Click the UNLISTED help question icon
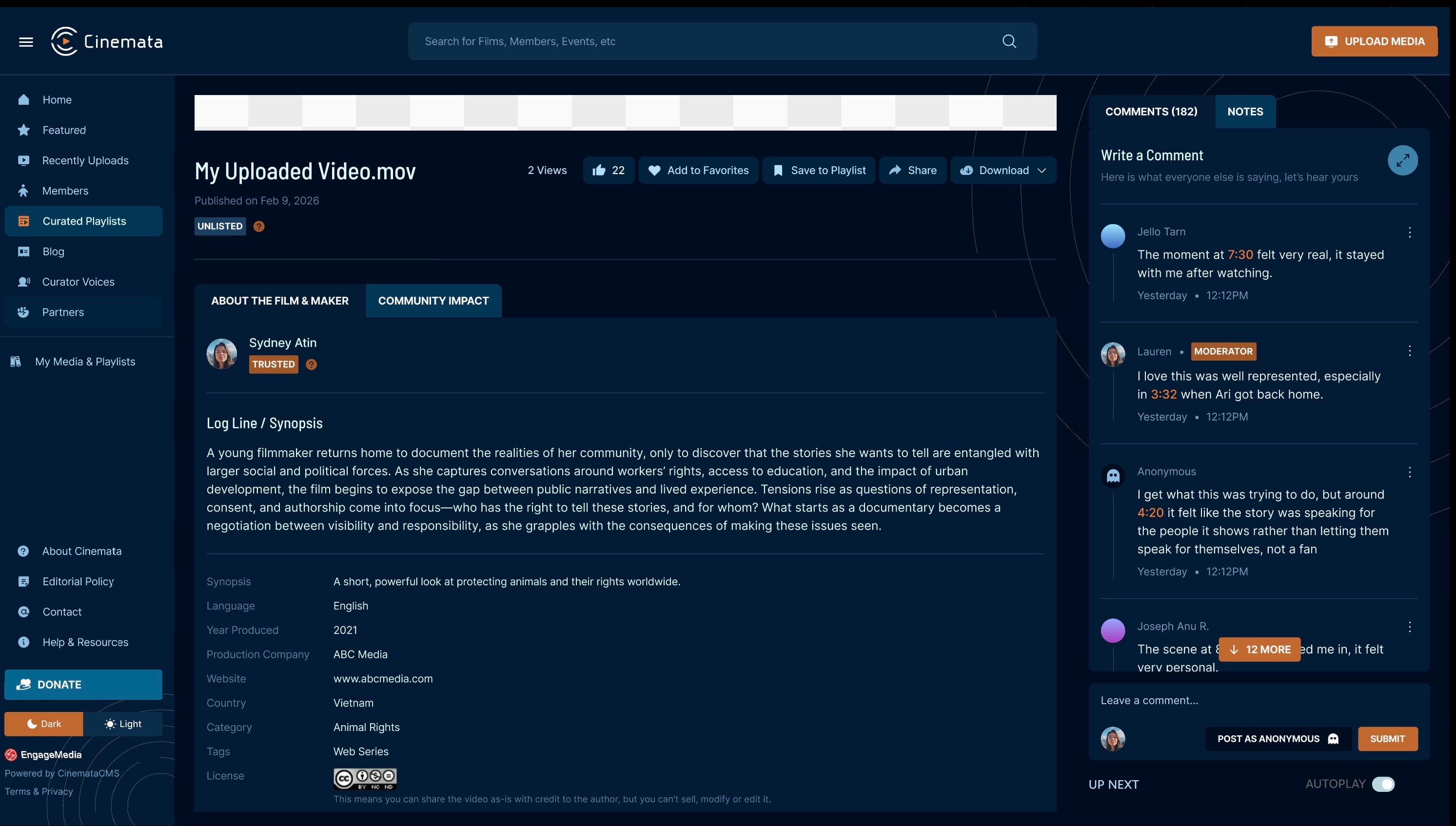Viewport: 1456px width, 826px height. click(x=259, y=226)
